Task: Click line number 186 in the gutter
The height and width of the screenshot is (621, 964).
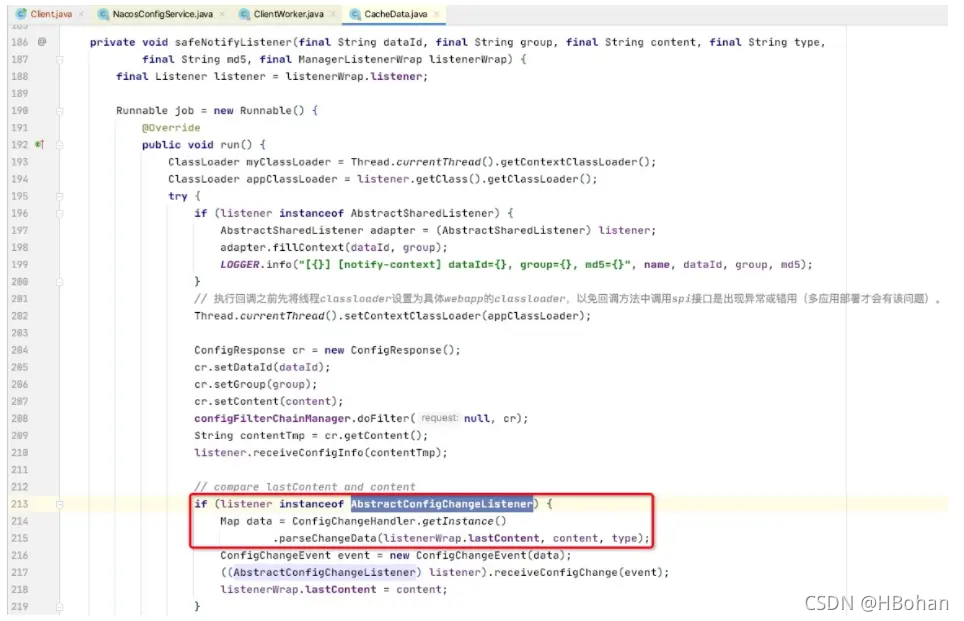Action: click(20, 42)
